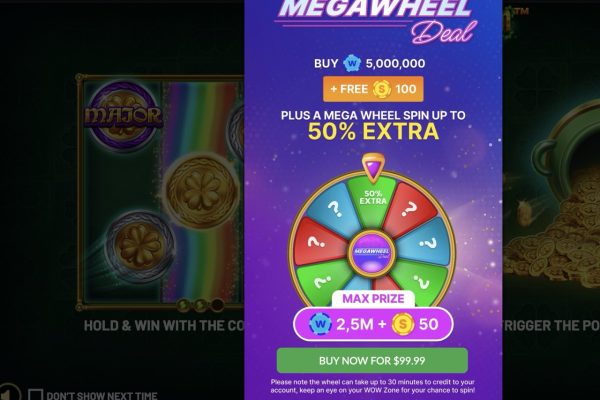Click the blue question mark segment at upper left

tap(333, 210)
